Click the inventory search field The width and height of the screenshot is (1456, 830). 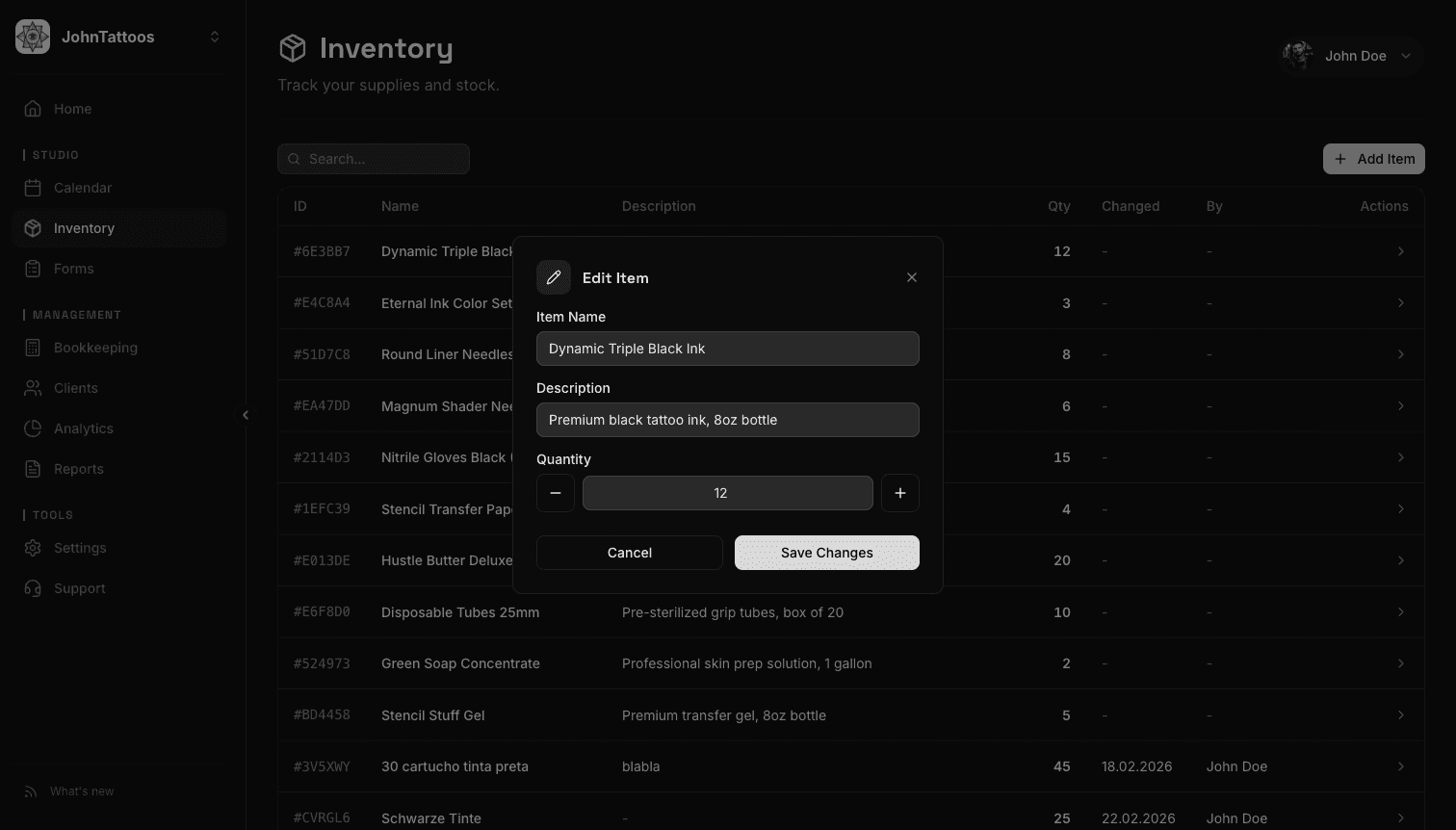pyautogui.click(x=374, y=158)
